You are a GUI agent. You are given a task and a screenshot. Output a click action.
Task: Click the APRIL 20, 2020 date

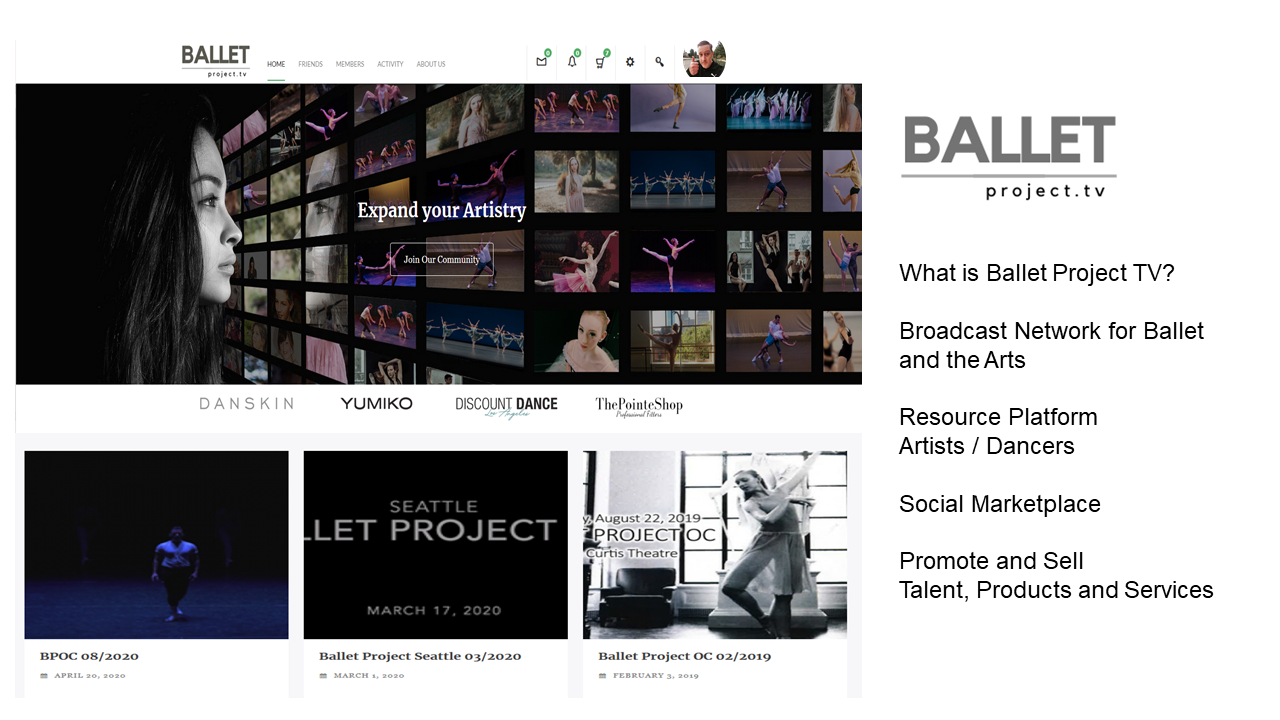pyautogui.click(x=90, y=676)
